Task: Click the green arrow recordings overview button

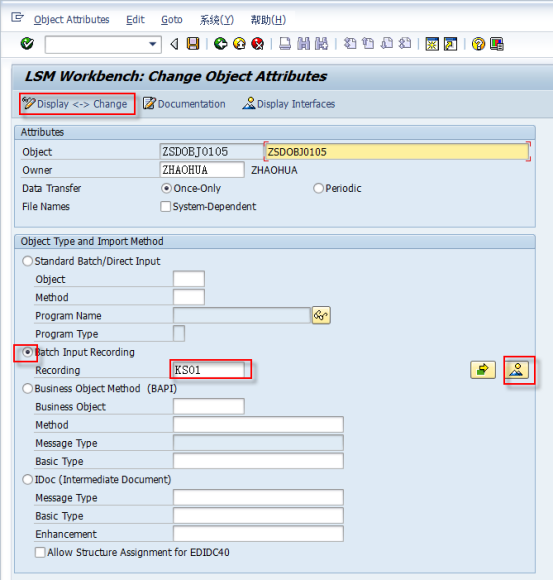Action: [x=483, y=370]
